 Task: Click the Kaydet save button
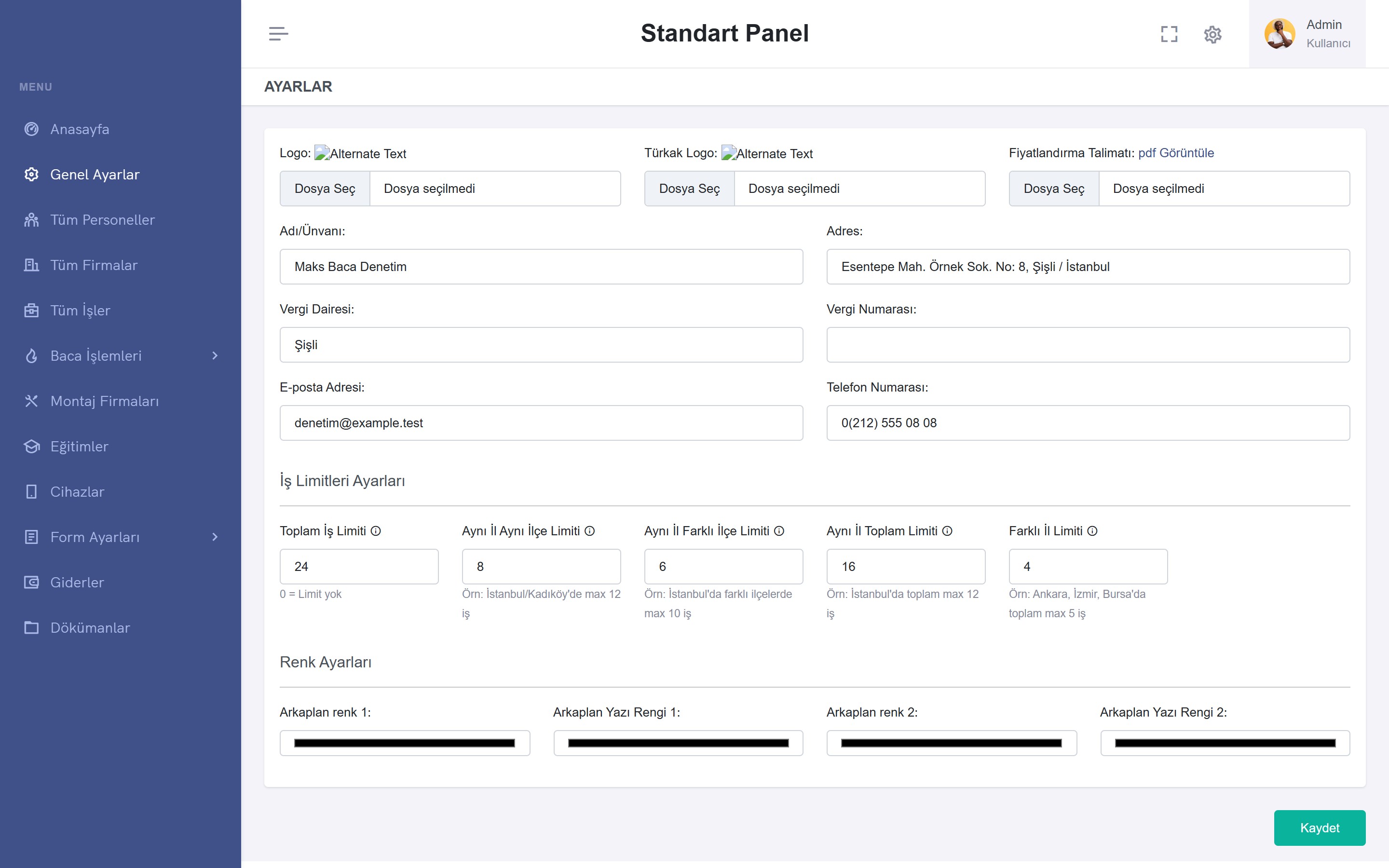pyautogui.click(x=1320, y=828)
